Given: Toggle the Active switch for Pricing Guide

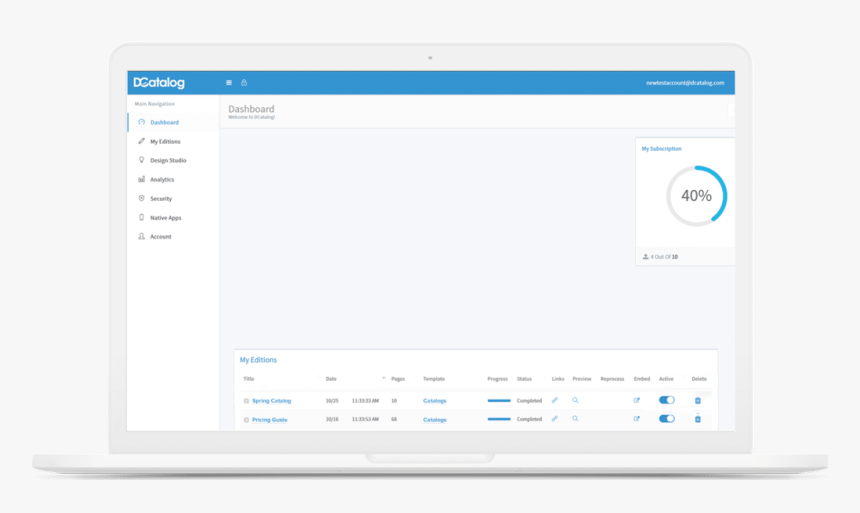Looking at the screenshot, I should coord(666,419).
